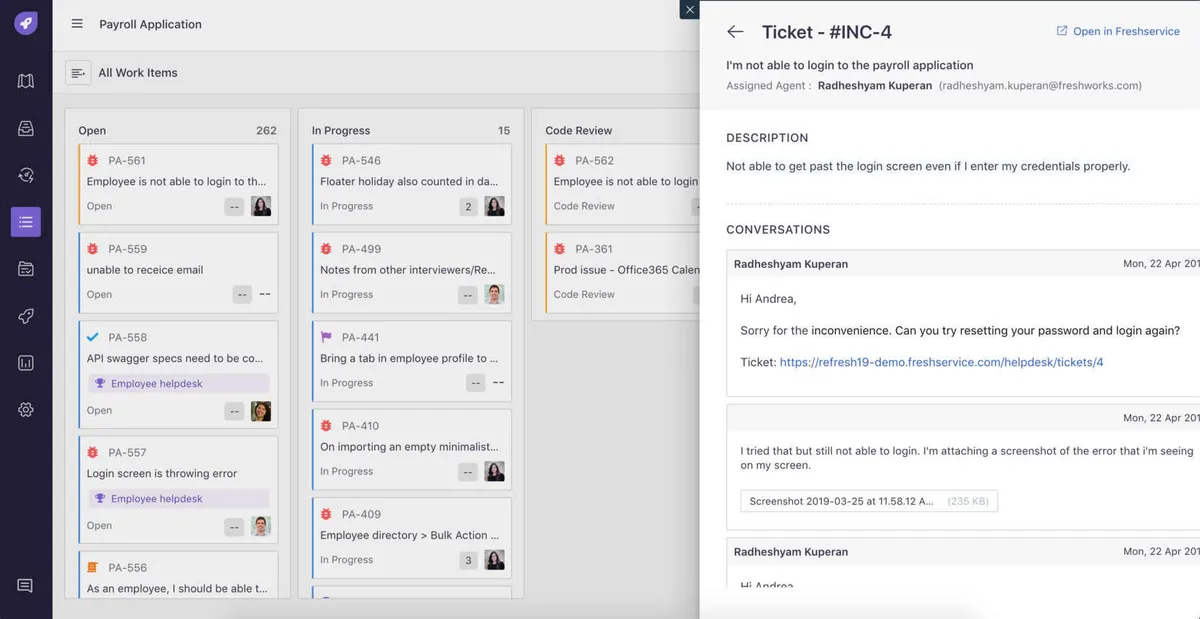Click the first Radheshyam Kuperan conversation header
The height and width of the screenshot is (619, 1200).
(964, 264)
